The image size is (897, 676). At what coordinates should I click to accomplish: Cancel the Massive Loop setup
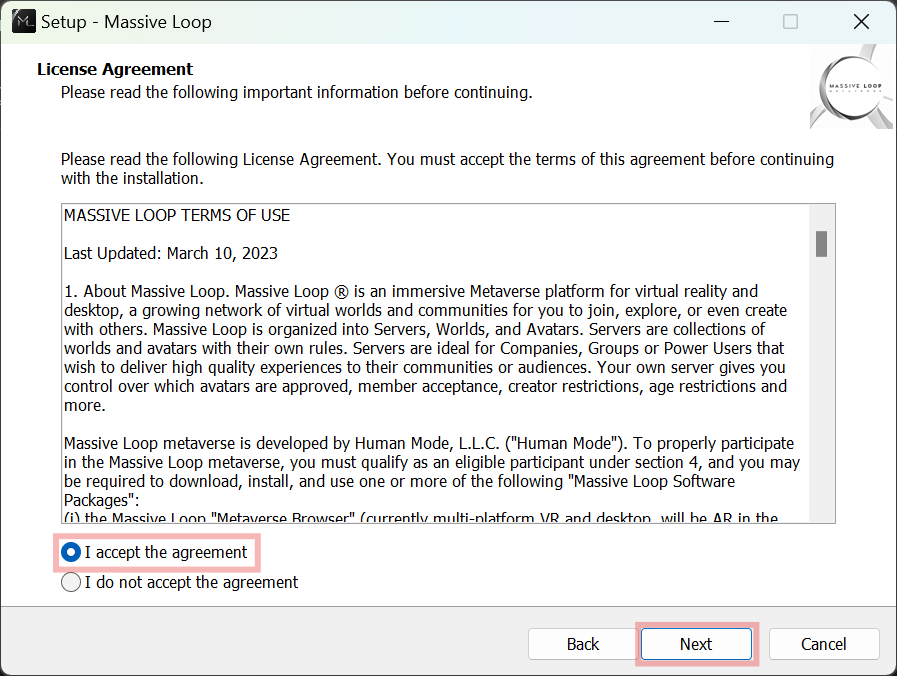pos(824,644)
